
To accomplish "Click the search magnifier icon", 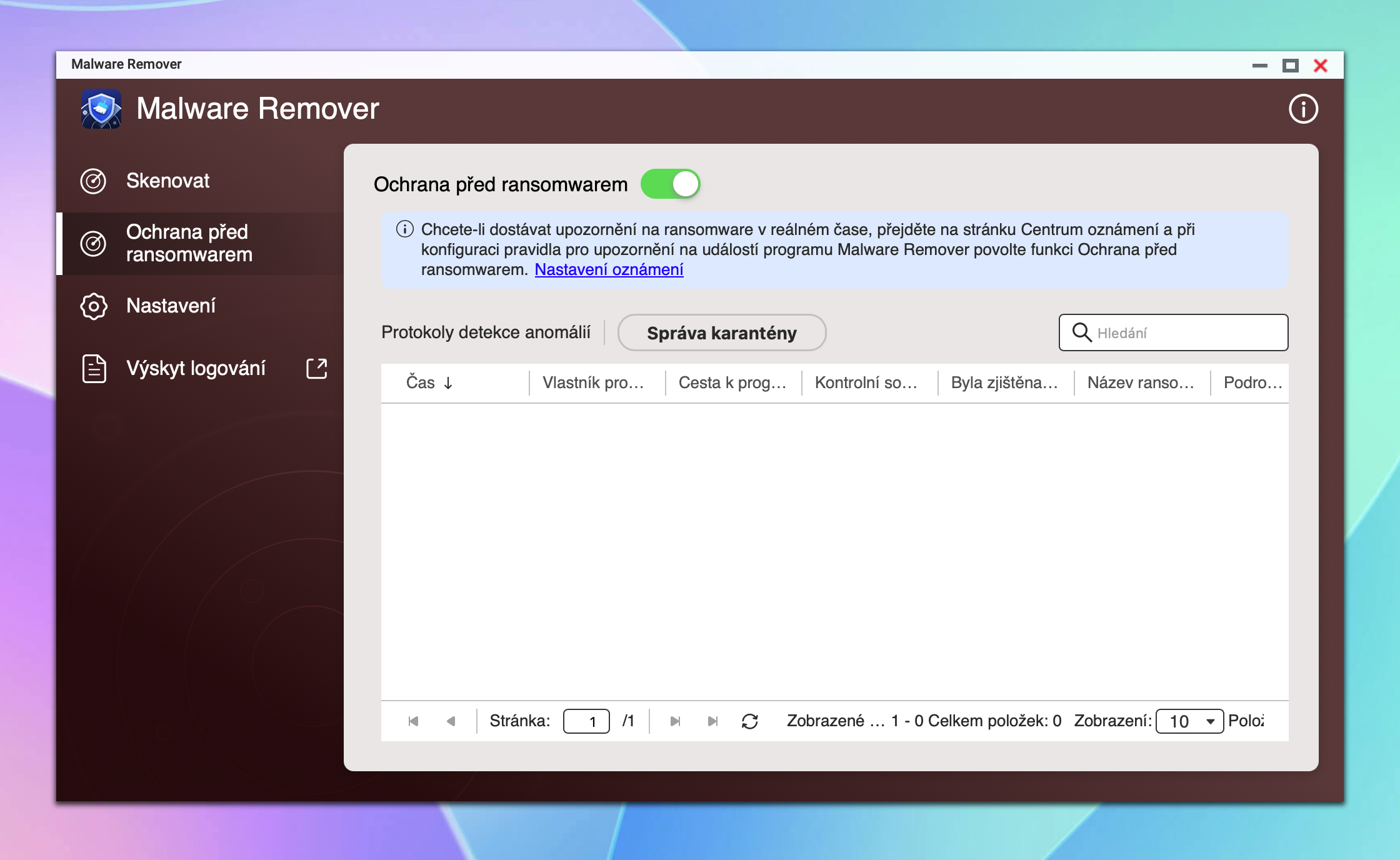I will click(1081, 332).
